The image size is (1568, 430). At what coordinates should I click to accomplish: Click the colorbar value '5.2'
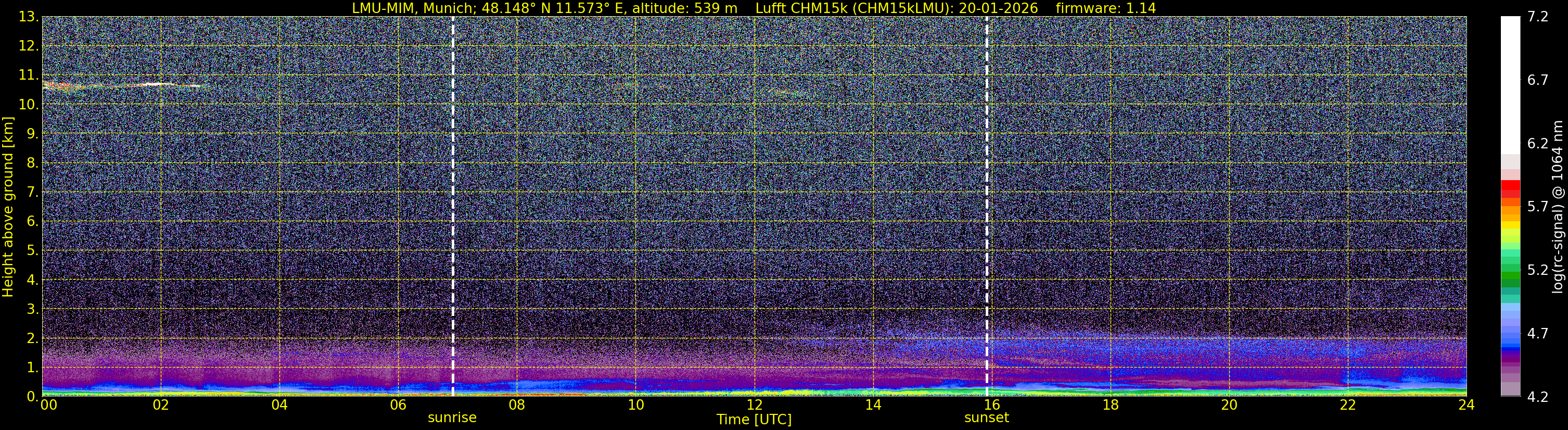(1538, 270)
